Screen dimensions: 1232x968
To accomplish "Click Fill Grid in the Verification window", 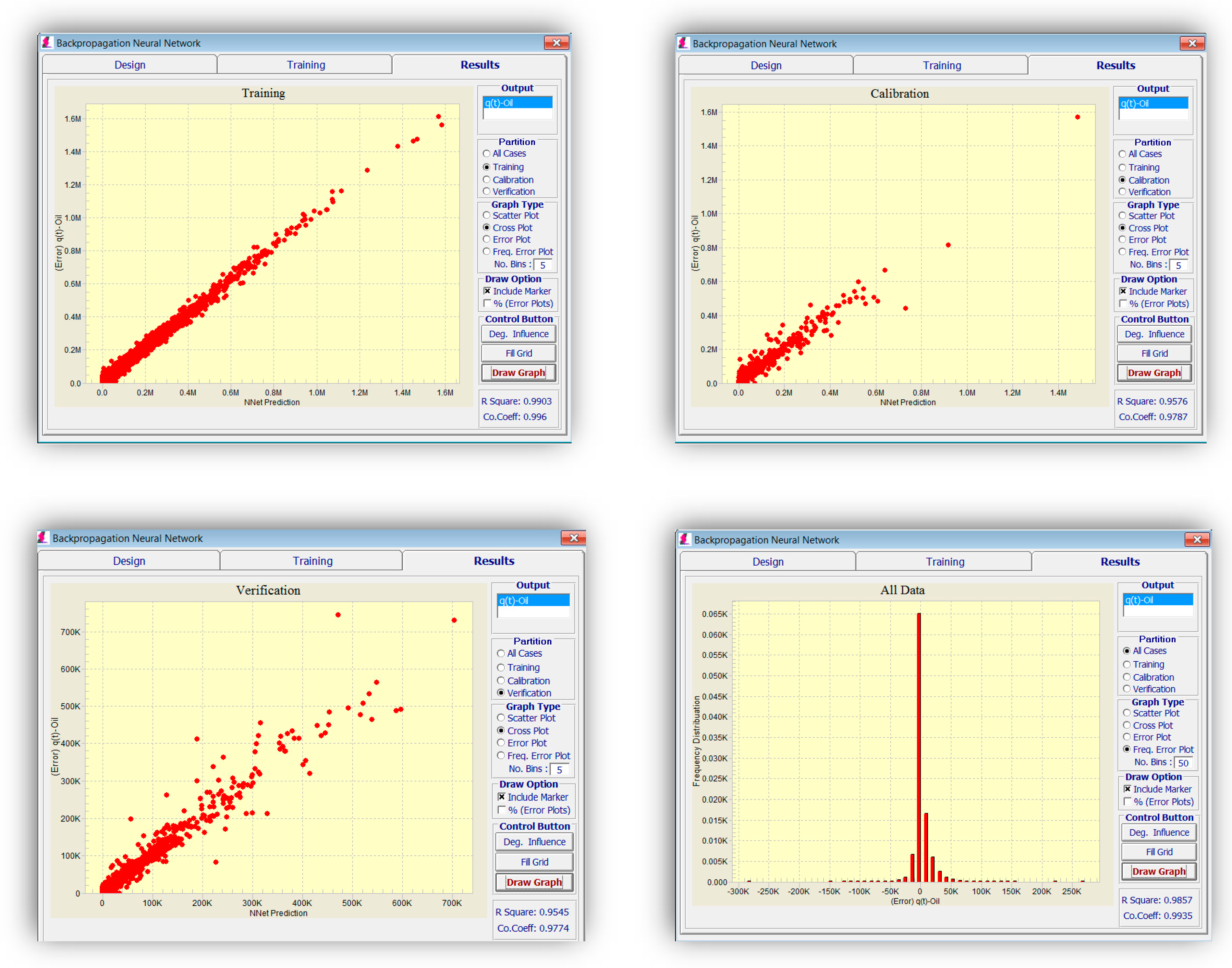I will click(535, 862).
